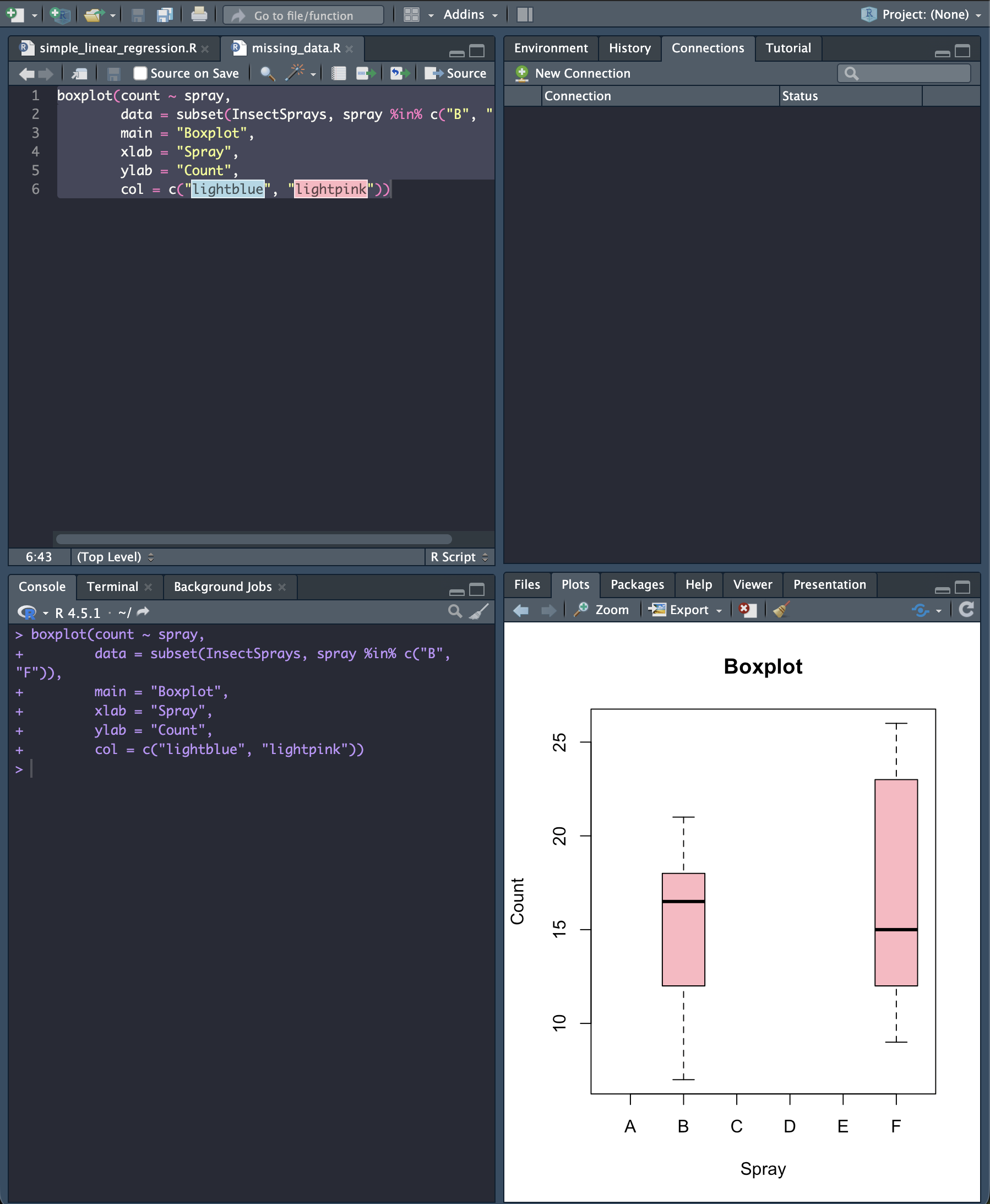
Task: Clear all plots with broom icon
Action: pyautogui.click(x=781, y=610)
